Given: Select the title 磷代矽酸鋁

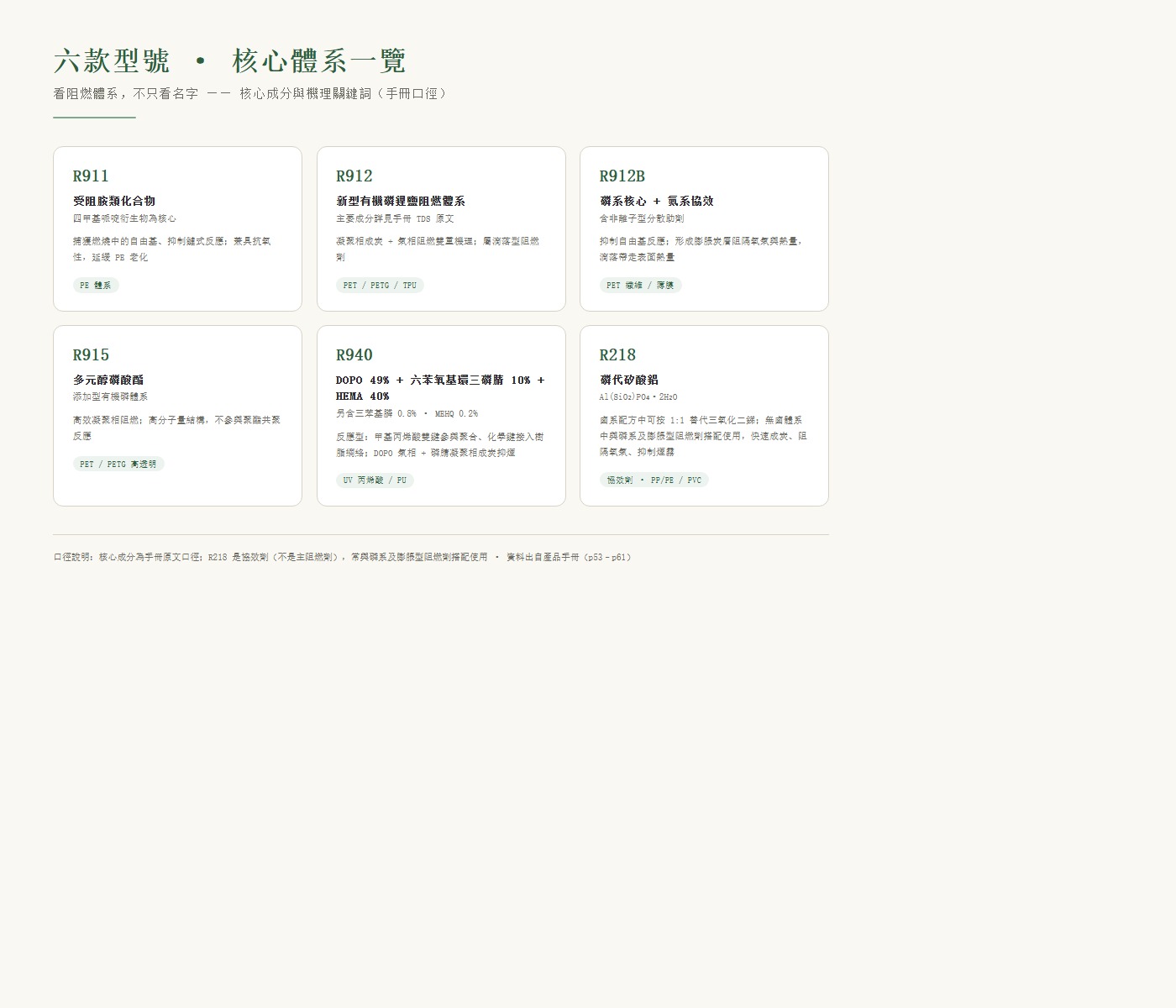Looking at the screenshot, I should 629,380.
